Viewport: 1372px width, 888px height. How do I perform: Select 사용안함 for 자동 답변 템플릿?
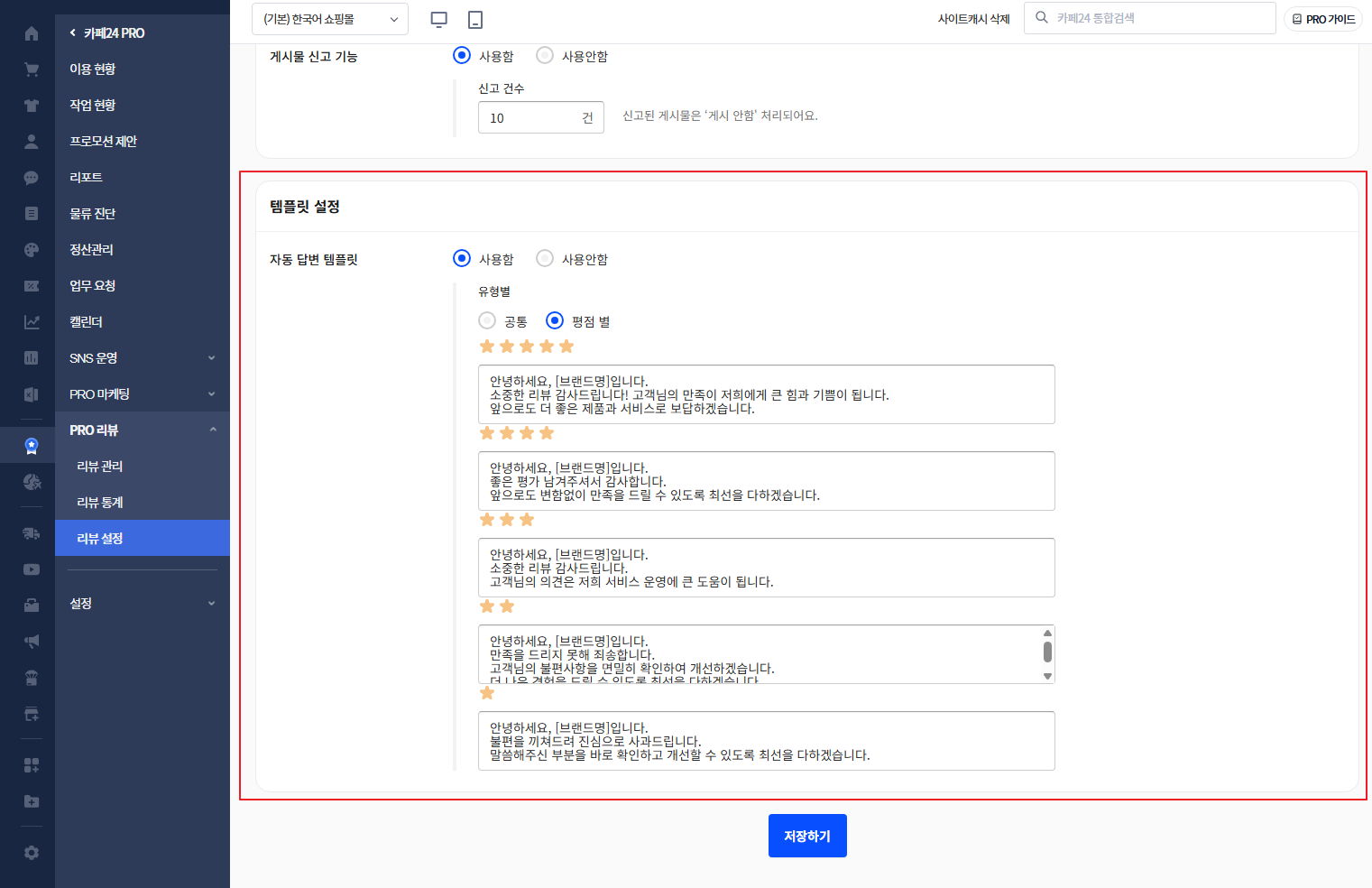click(x=545, y=259)
